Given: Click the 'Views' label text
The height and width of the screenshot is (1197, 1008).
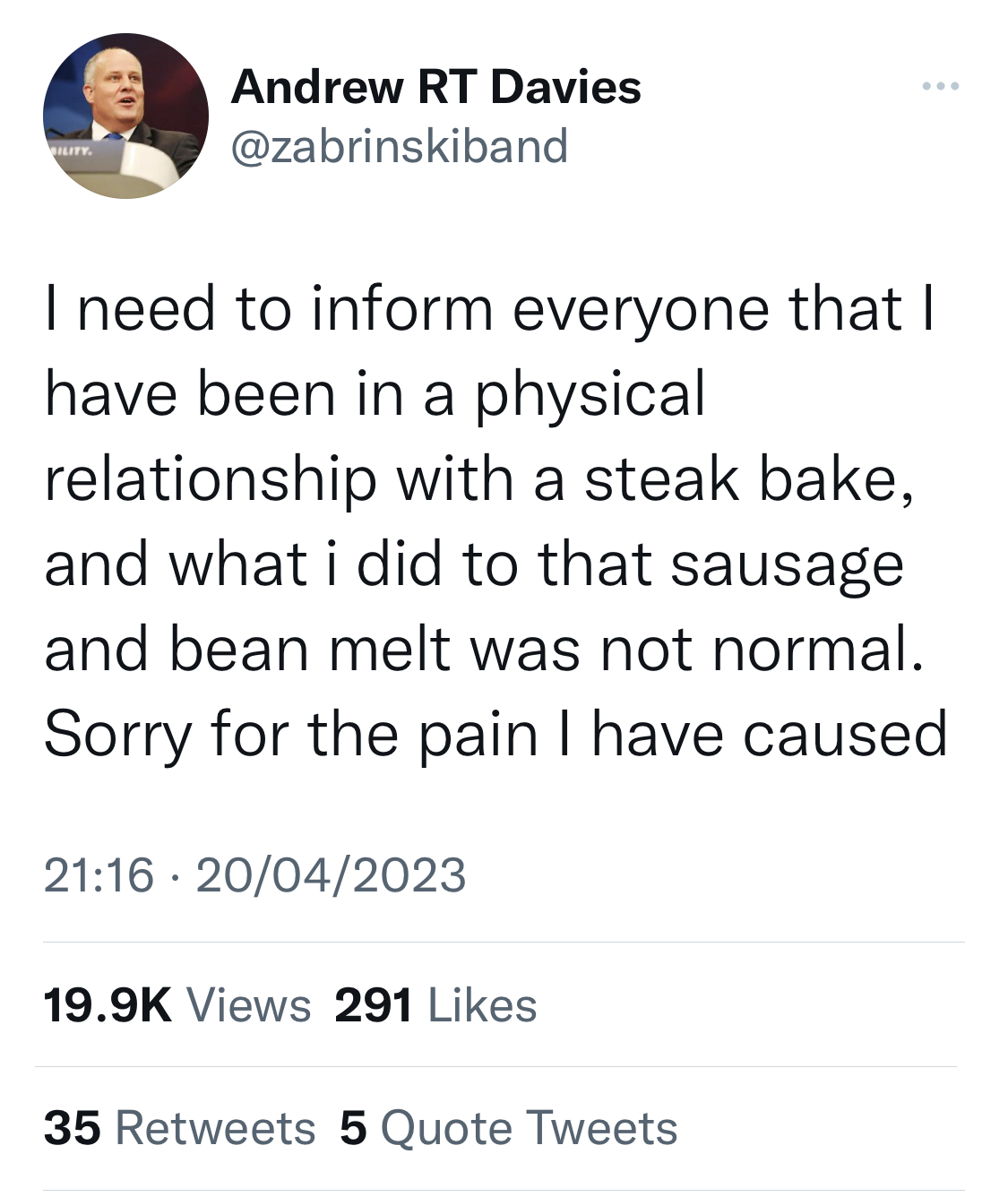Looking at the screenshot, I should 249,1005.
